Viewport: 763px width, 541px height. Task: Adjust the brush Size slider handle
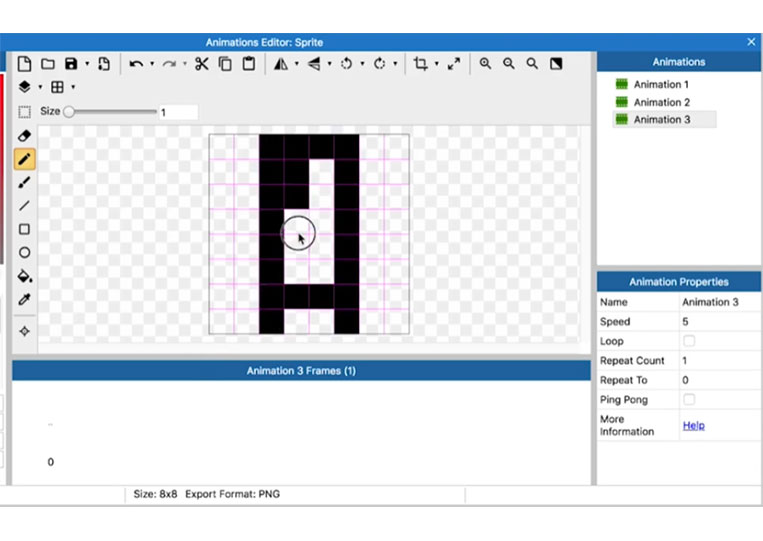point(69,112)
